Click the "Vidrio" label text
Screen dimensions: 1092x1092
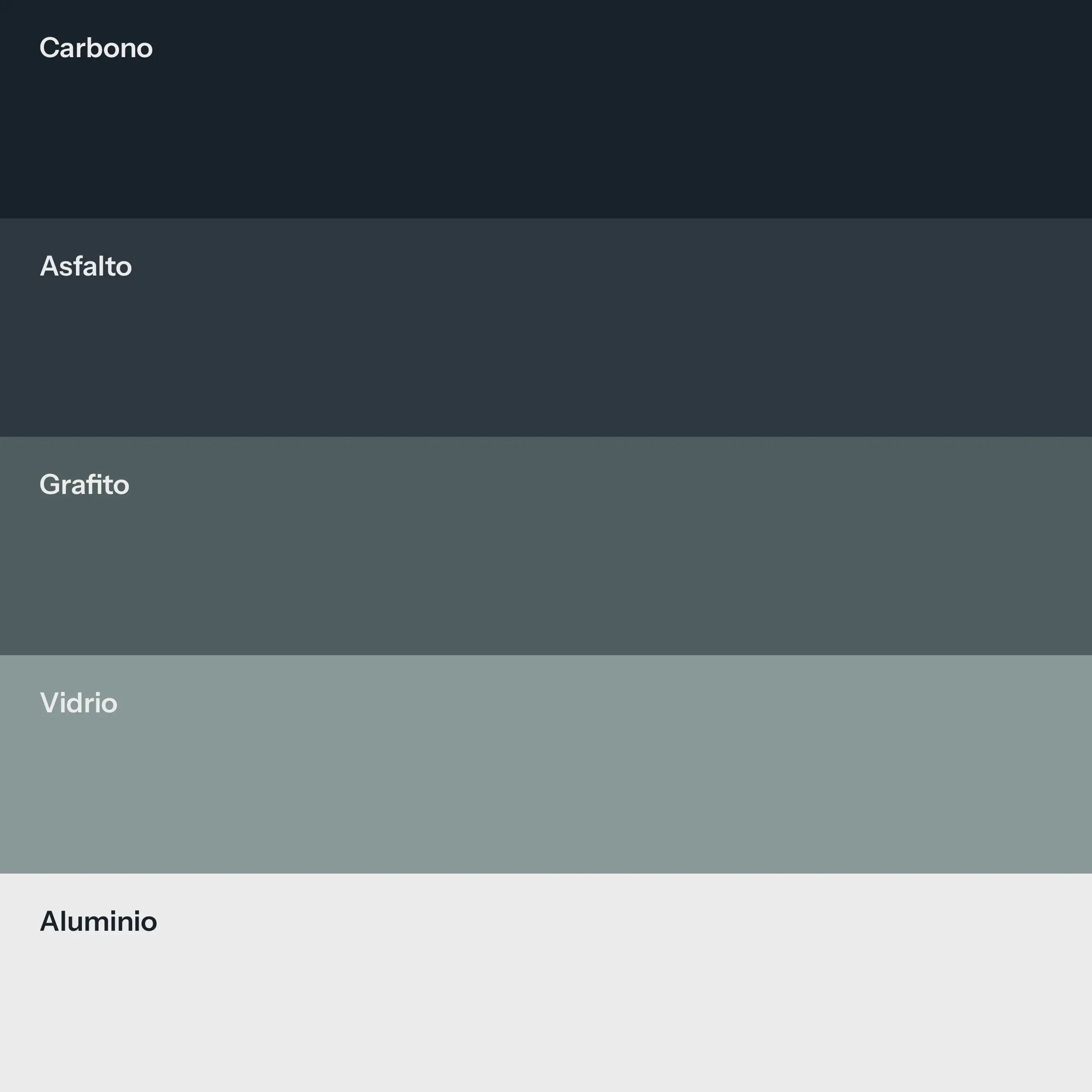pos(78,703)
